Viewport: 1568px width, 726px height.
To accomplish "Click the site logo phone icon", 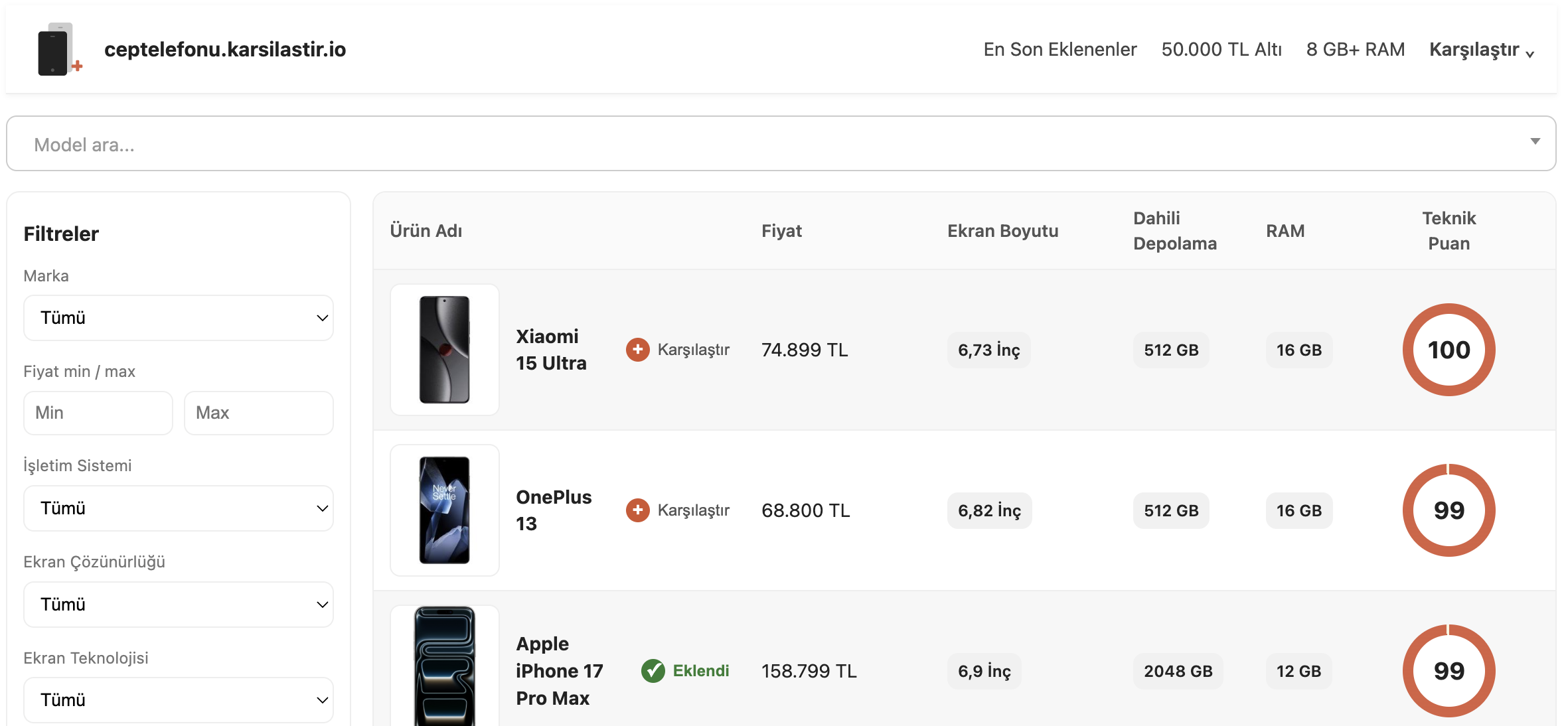I will point(58,50).
